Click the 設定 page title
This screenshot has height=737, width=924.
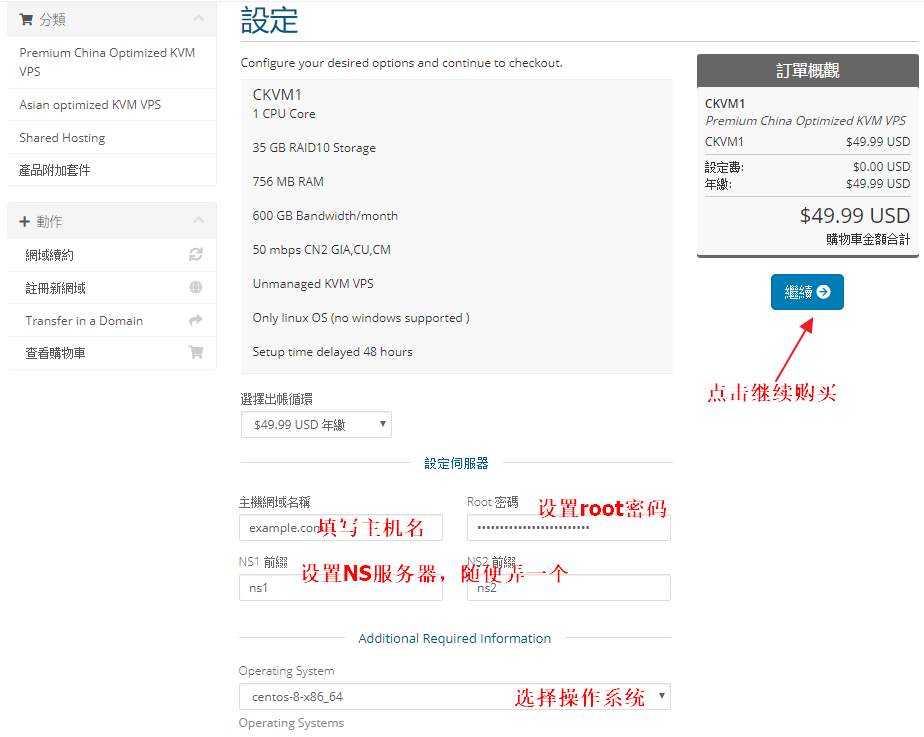point(270,21)
